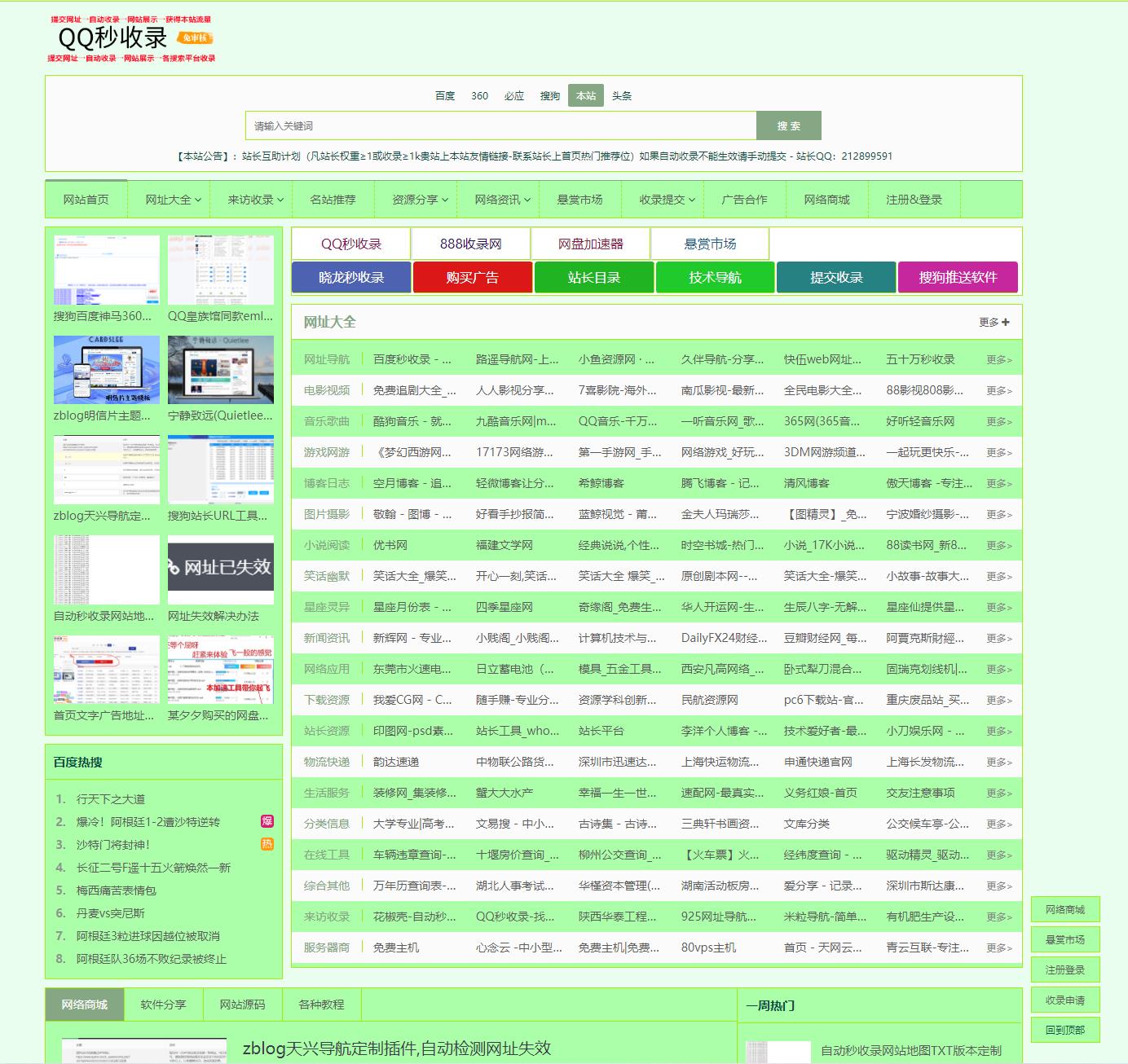Screen dimensions: 1128x1064
Task: Click 更多> in 游戏网游 row
Action: (998, 452)
